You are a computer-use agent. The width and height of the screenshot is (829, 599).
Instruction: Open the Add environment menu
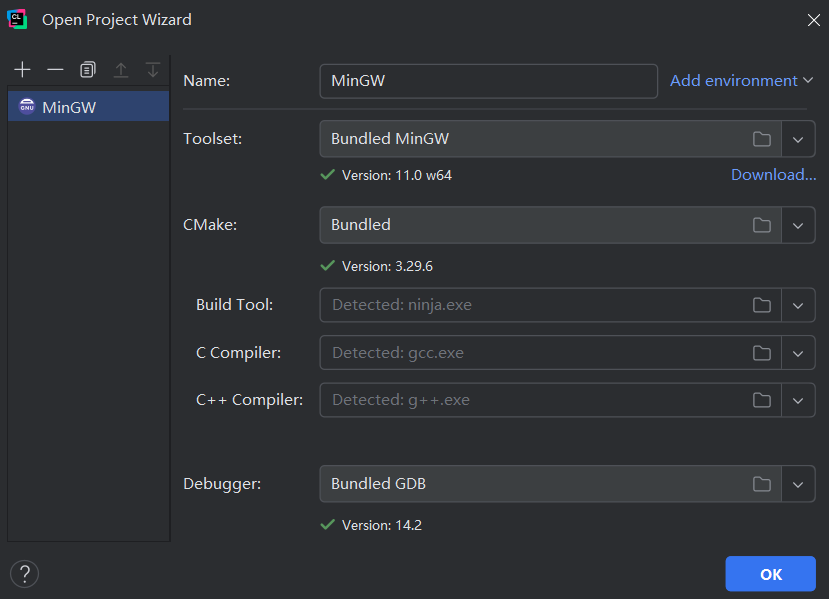741,80
